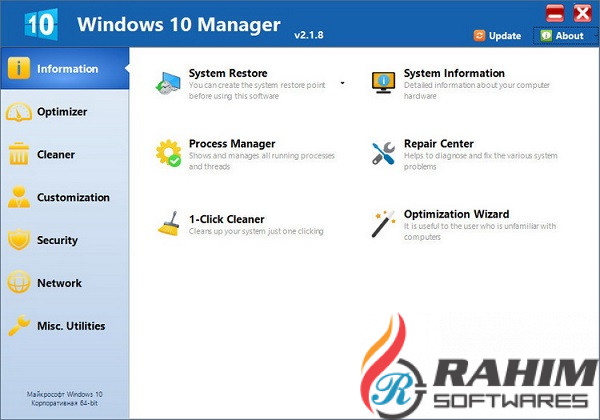Click the Optimizer gauge icon
Screen dimensions: 600x420
tap(18, 112)
